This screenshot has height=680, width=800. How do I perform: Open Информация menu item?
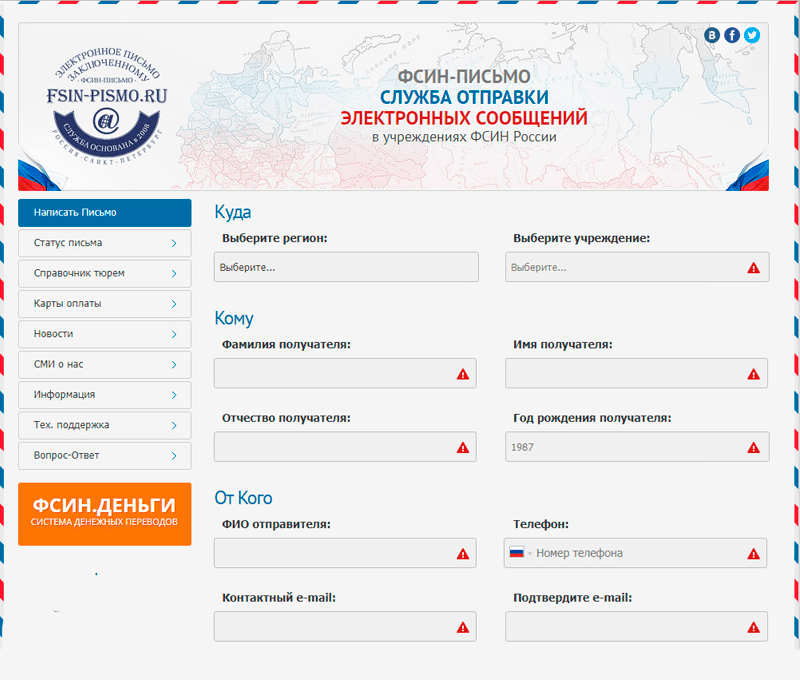(x=105, y=395)
